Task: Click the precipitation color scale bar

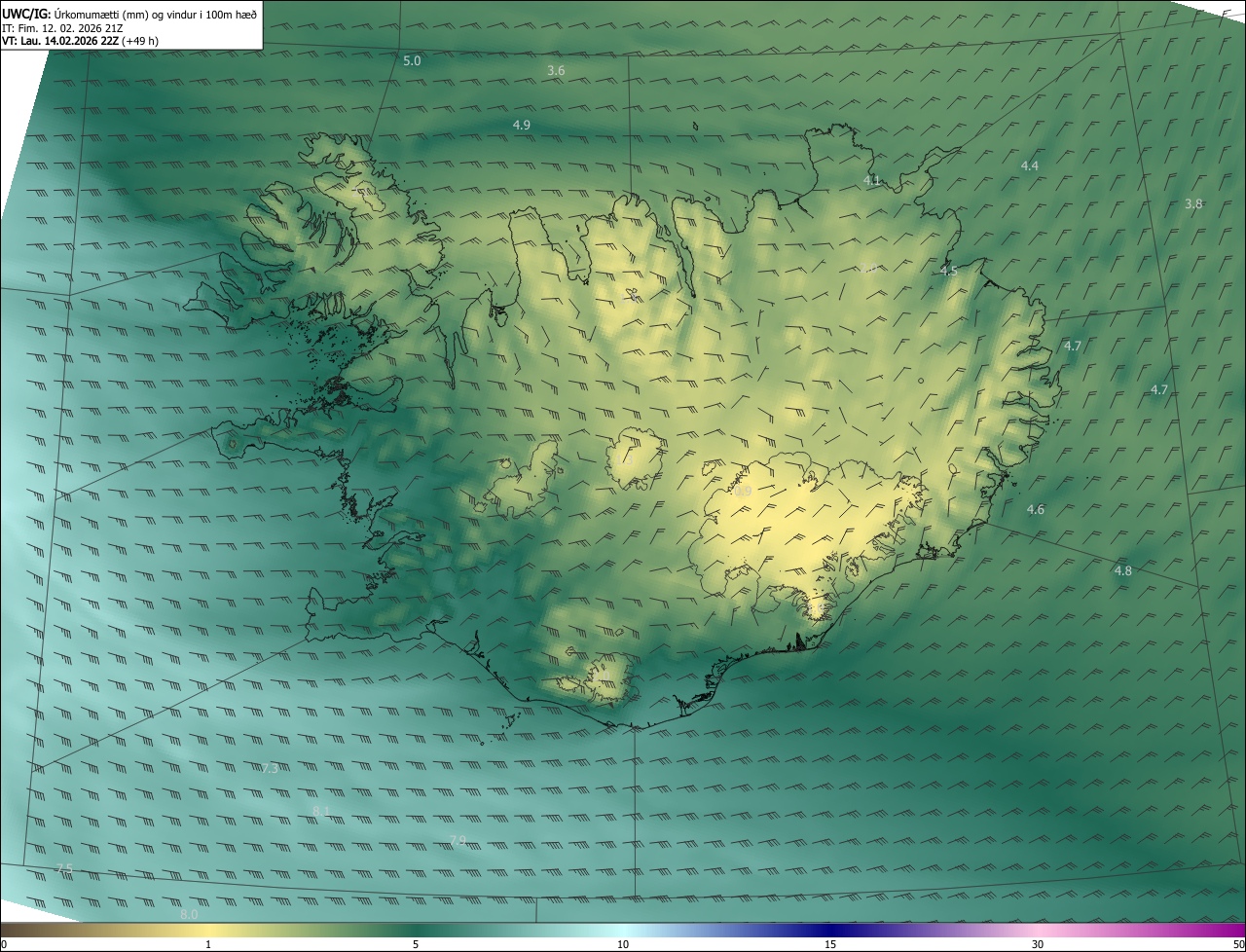Action: click(x=623, y=931)
